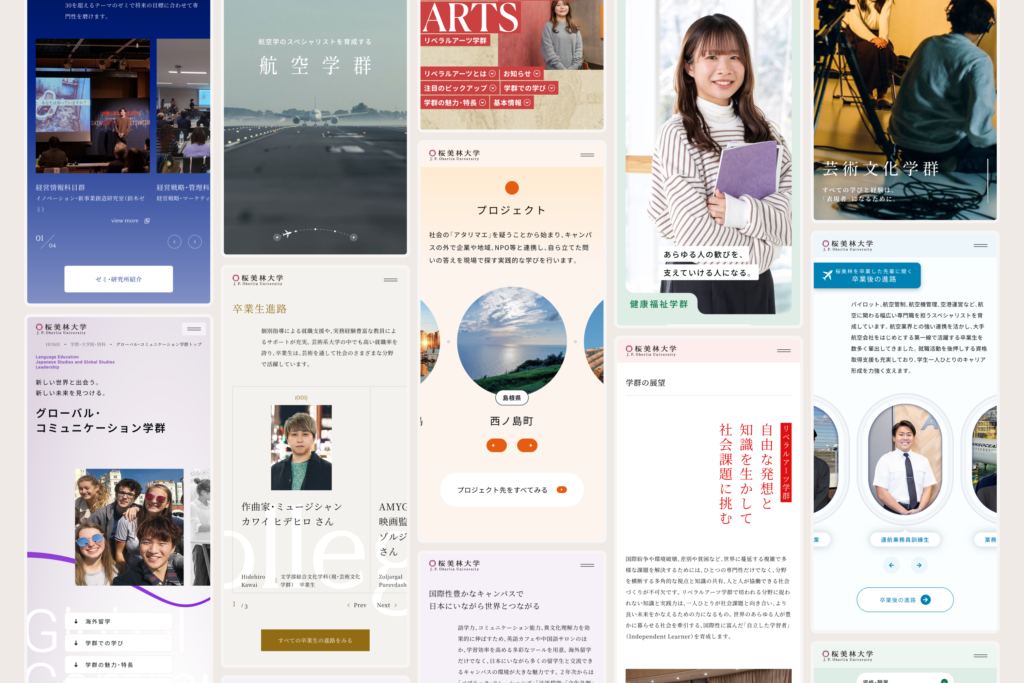Click airplane progress marker under 航空学群

[287, 233]
